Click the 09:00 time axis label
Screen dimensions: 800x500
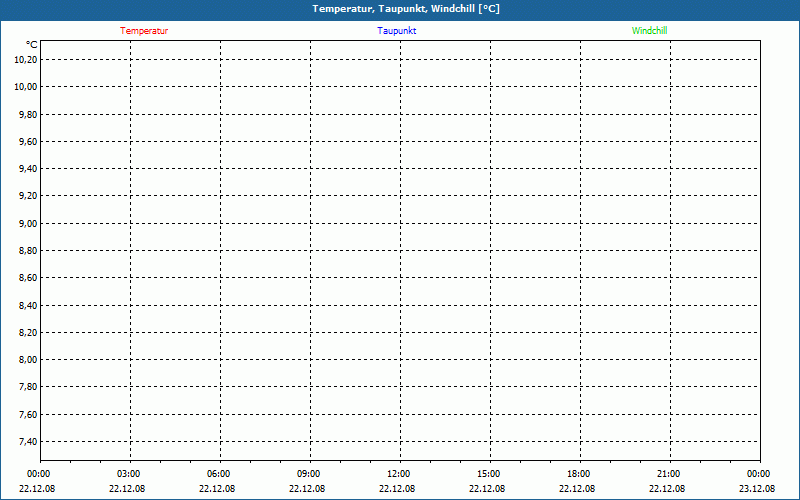click(309, 474)
